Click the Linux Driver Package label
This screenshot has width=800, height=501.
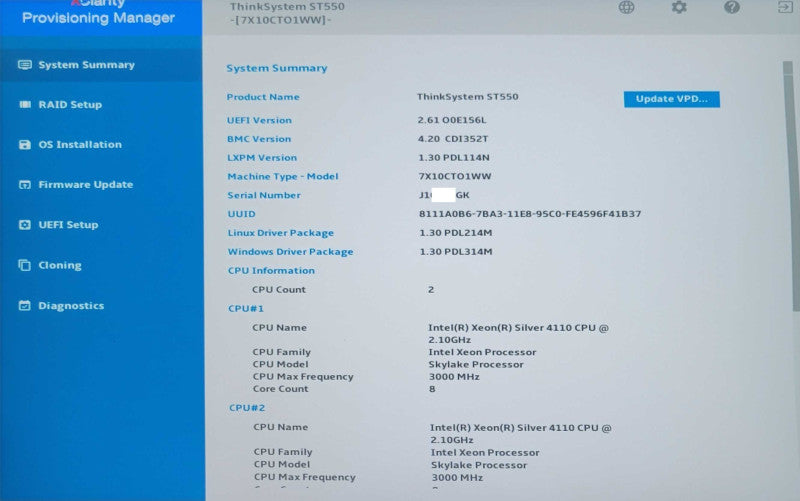coord(281,233)
